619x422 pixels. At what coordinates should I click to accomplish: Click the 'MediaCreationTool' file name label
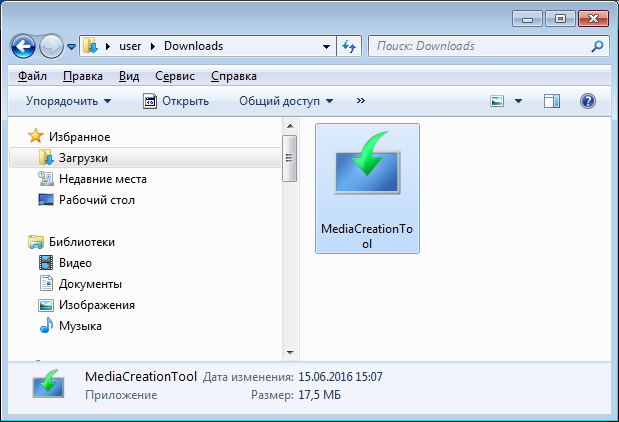click(x=367, y=236)
